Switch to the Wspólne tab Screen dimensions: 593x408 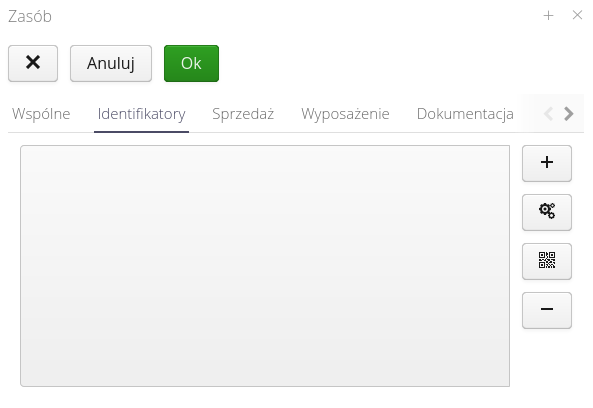[41, 114]
